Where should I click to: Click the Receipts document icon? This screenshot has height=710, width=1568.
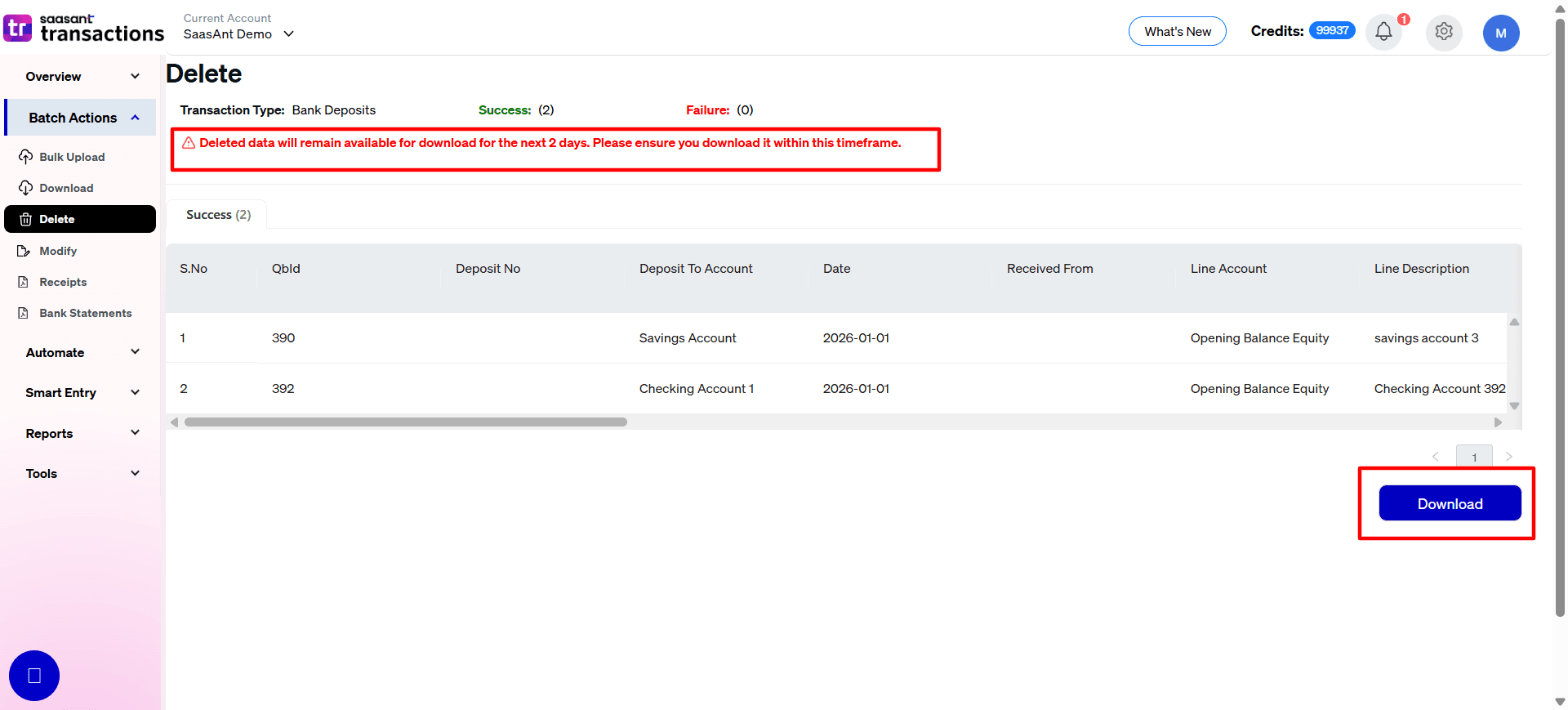[x=24, y=282]
